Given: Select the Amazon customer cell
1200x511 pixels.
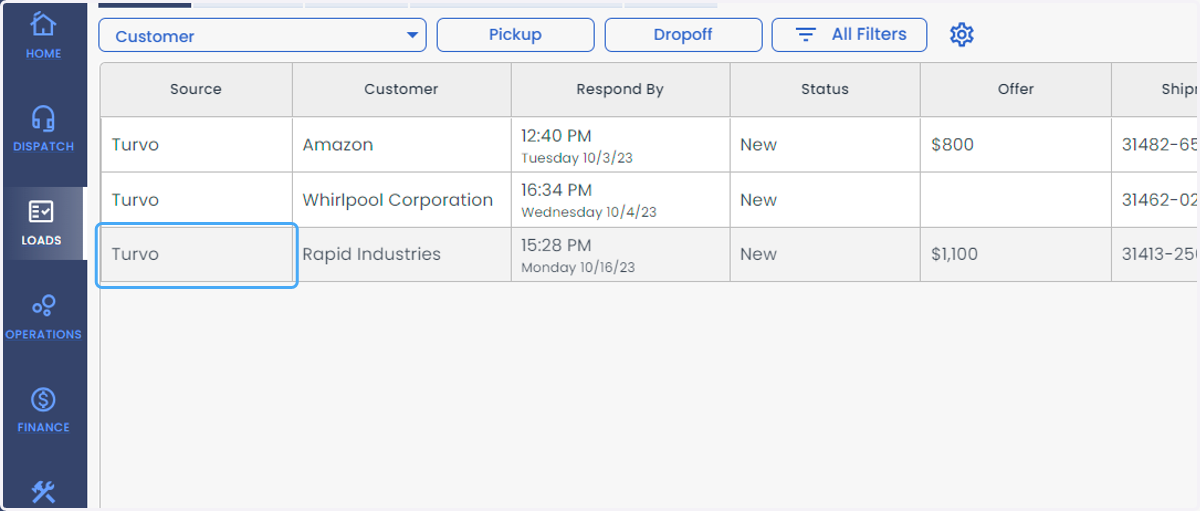Looking at the screenshot, I should pyautogui.click(x=401, y=145).
